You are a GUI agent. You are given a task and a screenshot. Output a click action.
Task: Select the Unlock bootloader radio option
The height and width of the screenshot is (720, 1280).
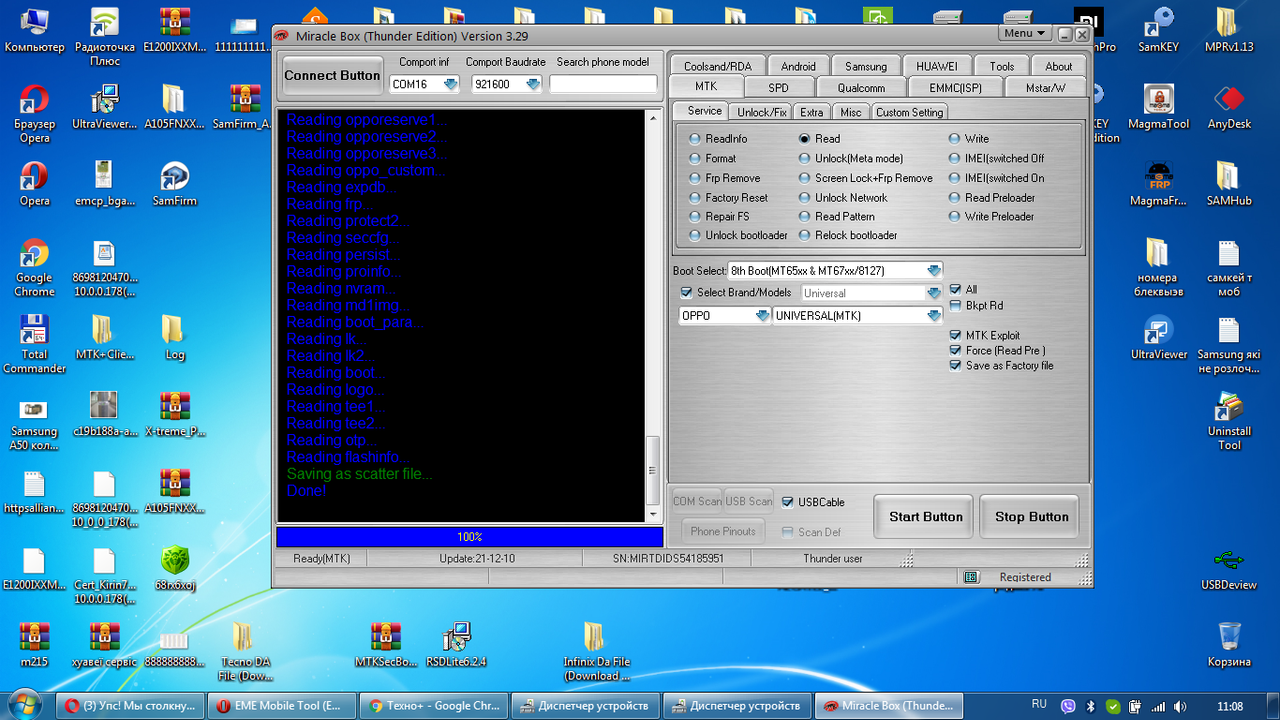696,235
